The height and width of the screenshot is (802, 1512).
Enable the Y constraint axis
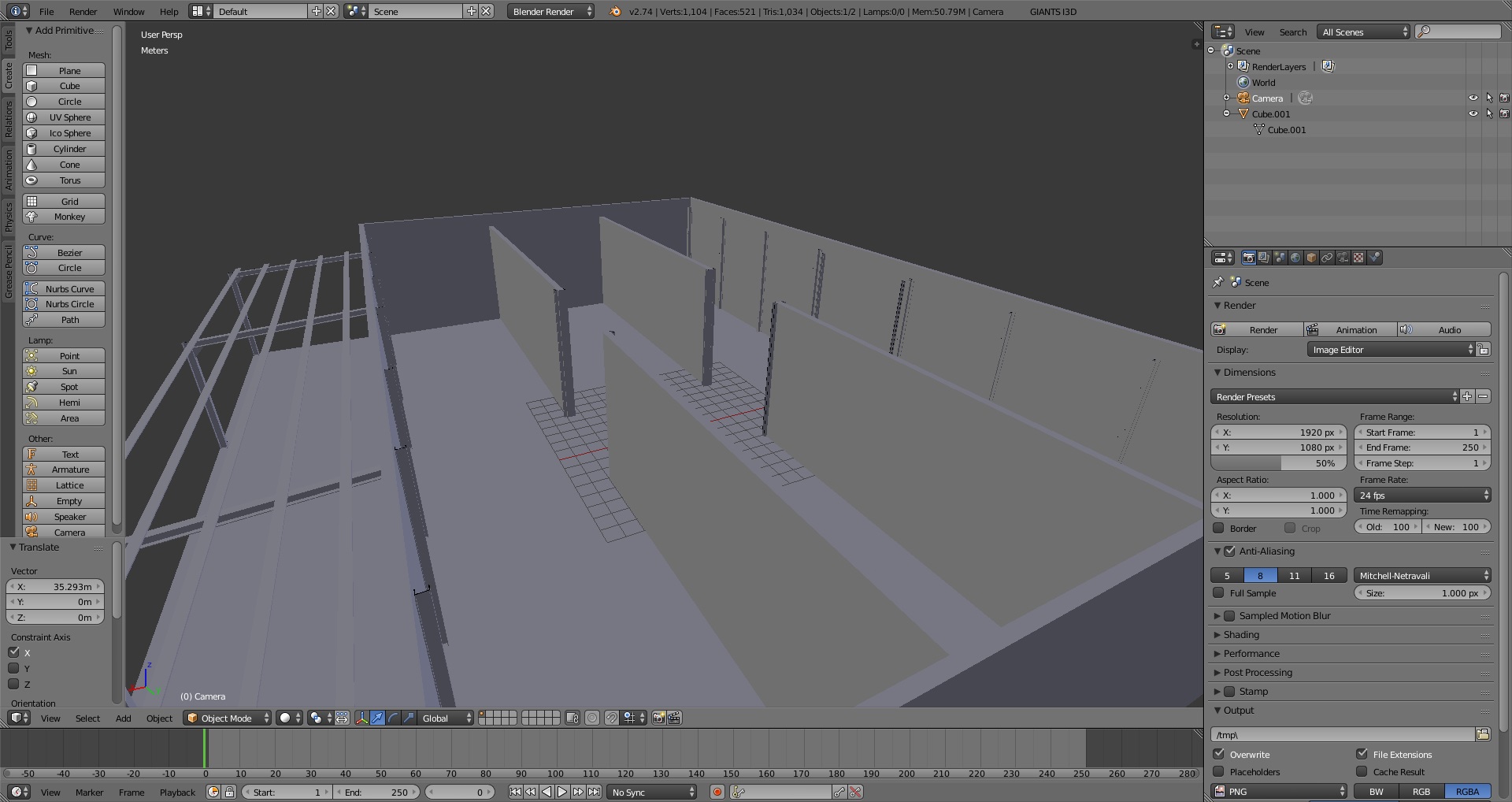(x=13, y=668)
